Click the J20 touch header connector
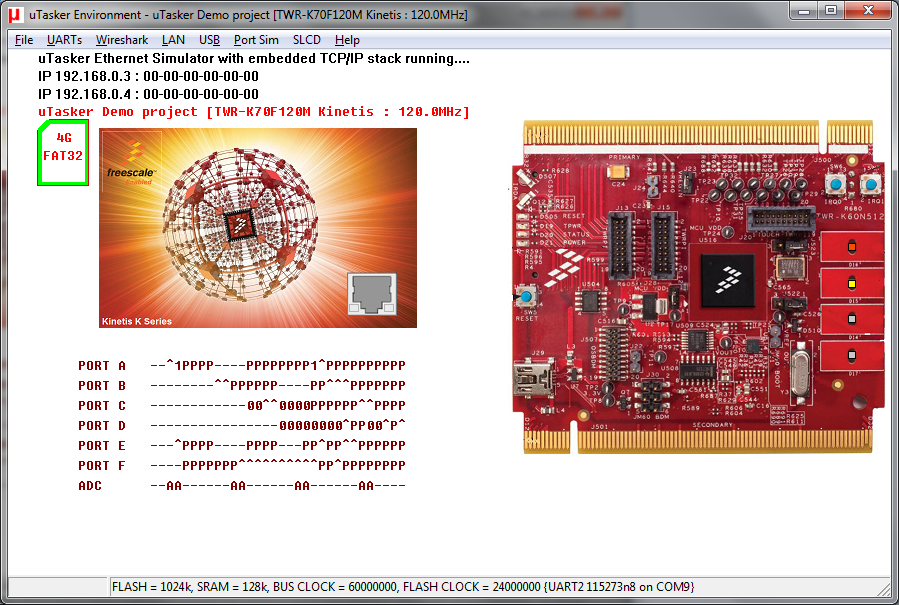Image resolution: width=899 pixels, height=605 pixels. point(781,218)
